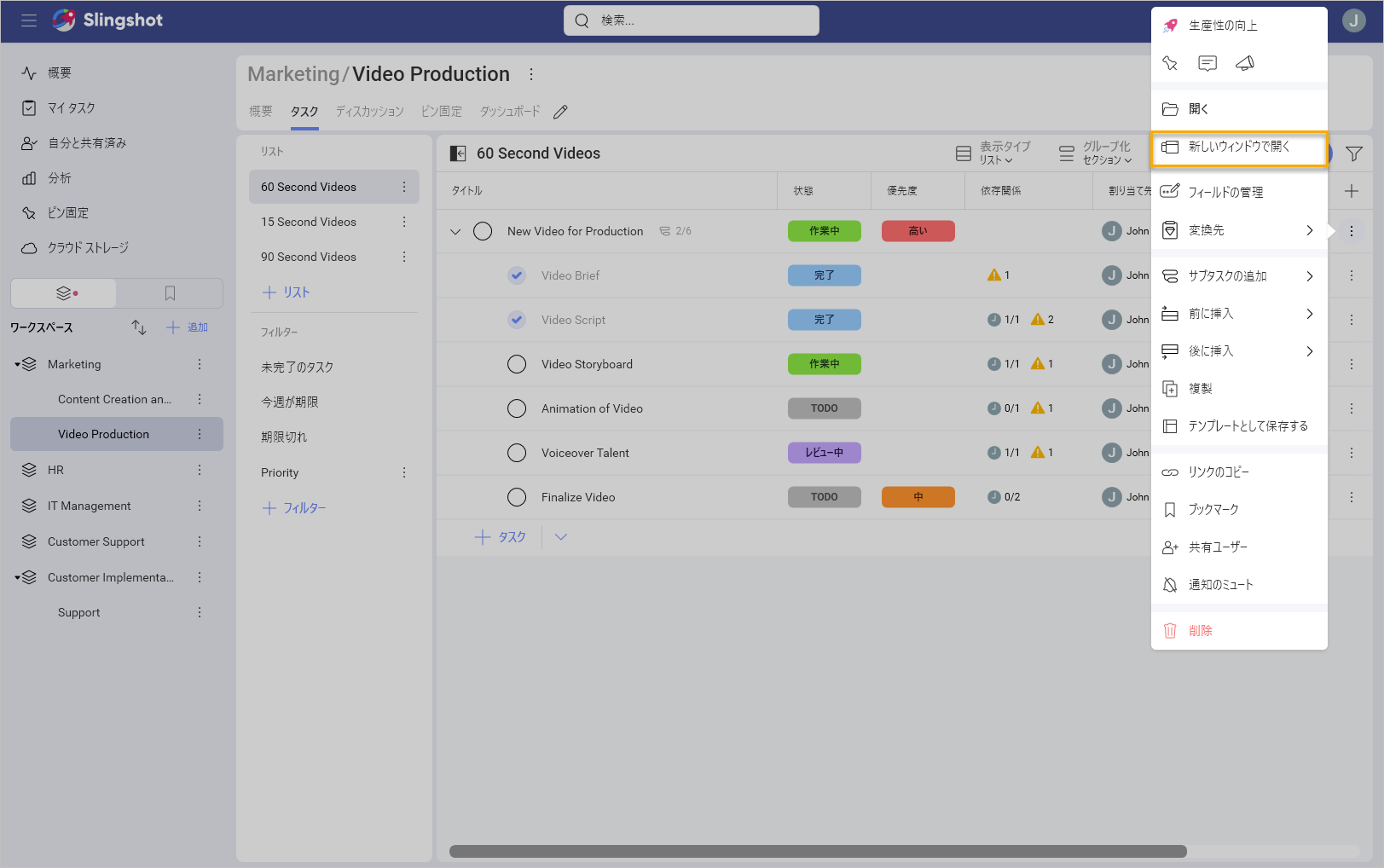Click the pin icon in context menu
The width and height of the screenshot is (1384, 868).
(1170, 63)
